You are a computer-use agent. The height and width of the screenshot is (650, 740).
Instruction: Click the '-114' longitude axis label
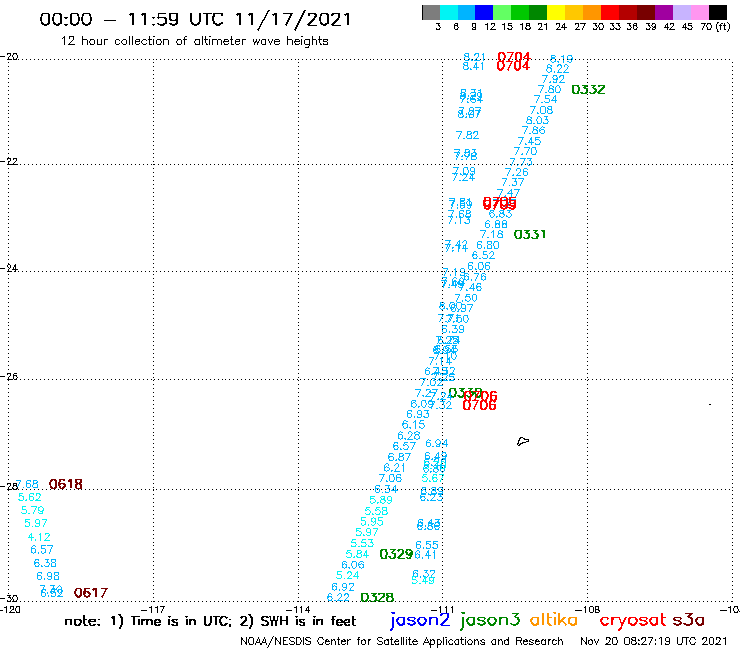[298, 609]
